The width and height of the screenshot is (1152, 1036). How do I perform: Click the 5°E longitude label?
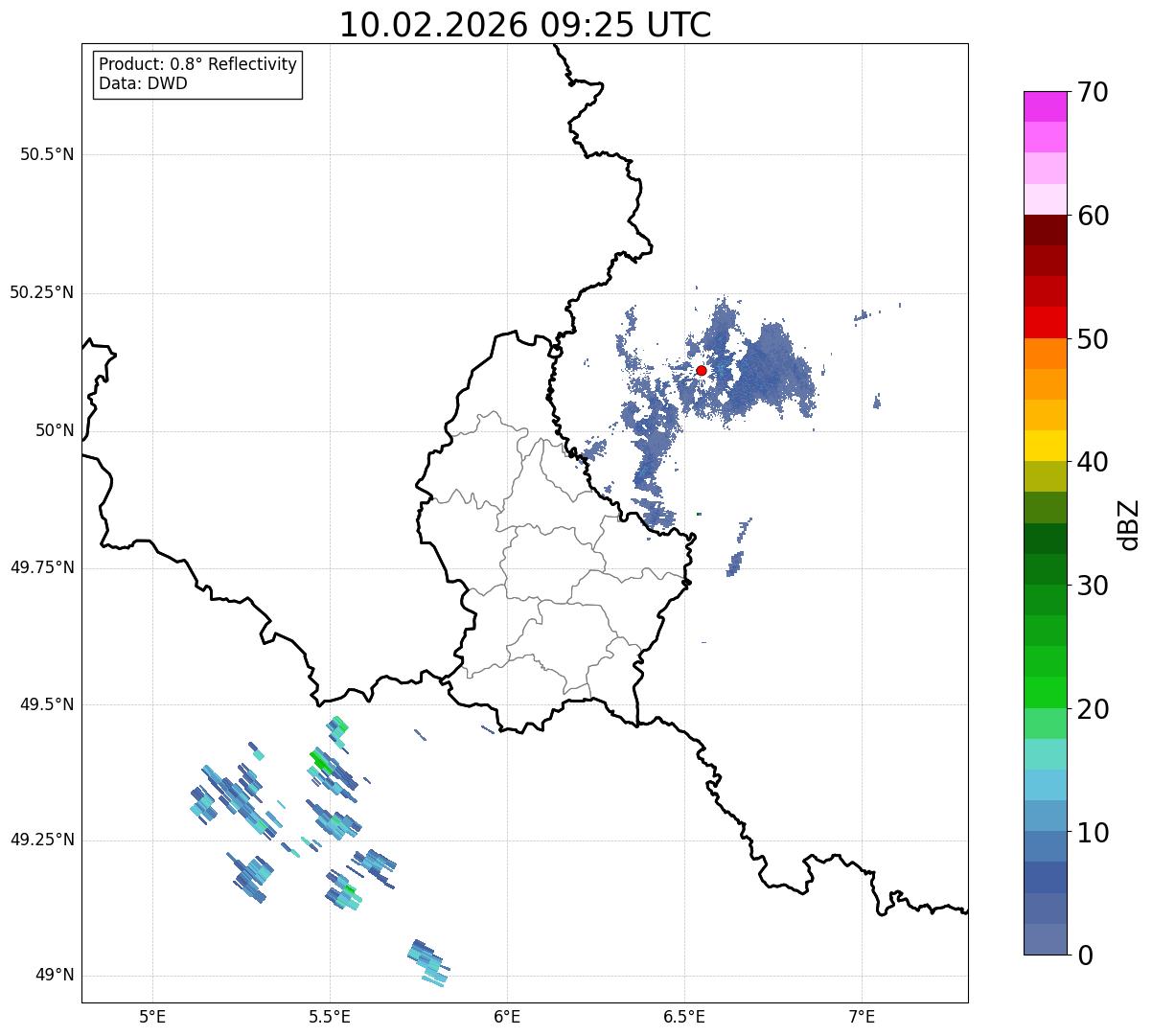(x=152, y=1016)
